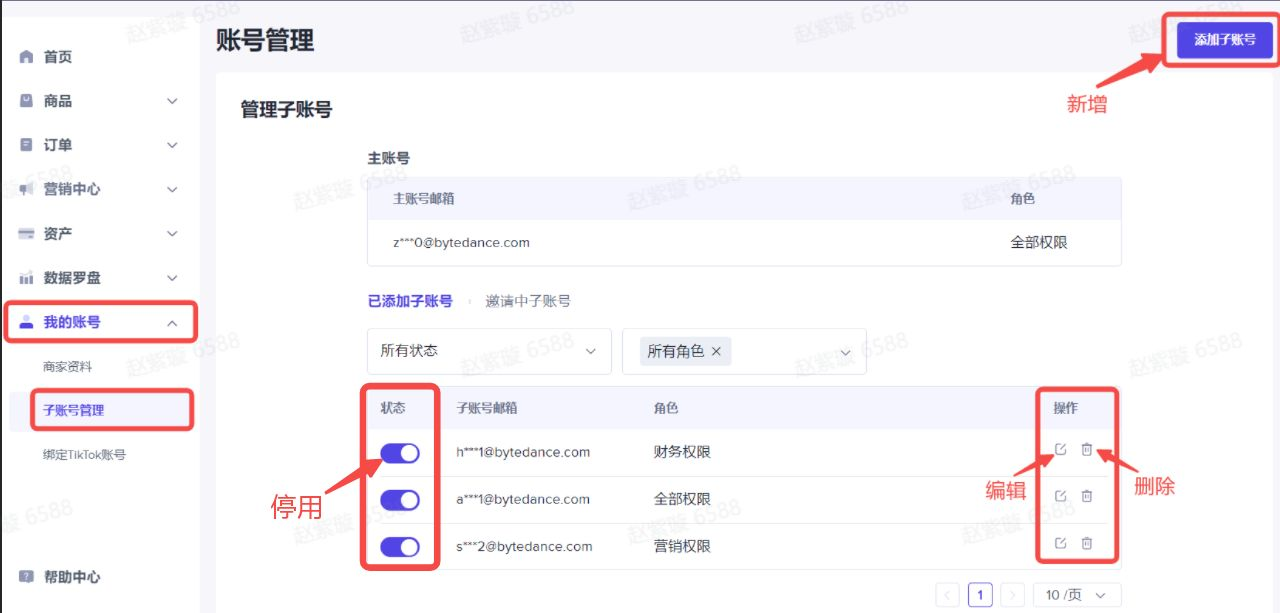Screen dimensions: 1280x613
Task: Switch to the 邀请中子账号 tab
Action: (x=528, y=301)
